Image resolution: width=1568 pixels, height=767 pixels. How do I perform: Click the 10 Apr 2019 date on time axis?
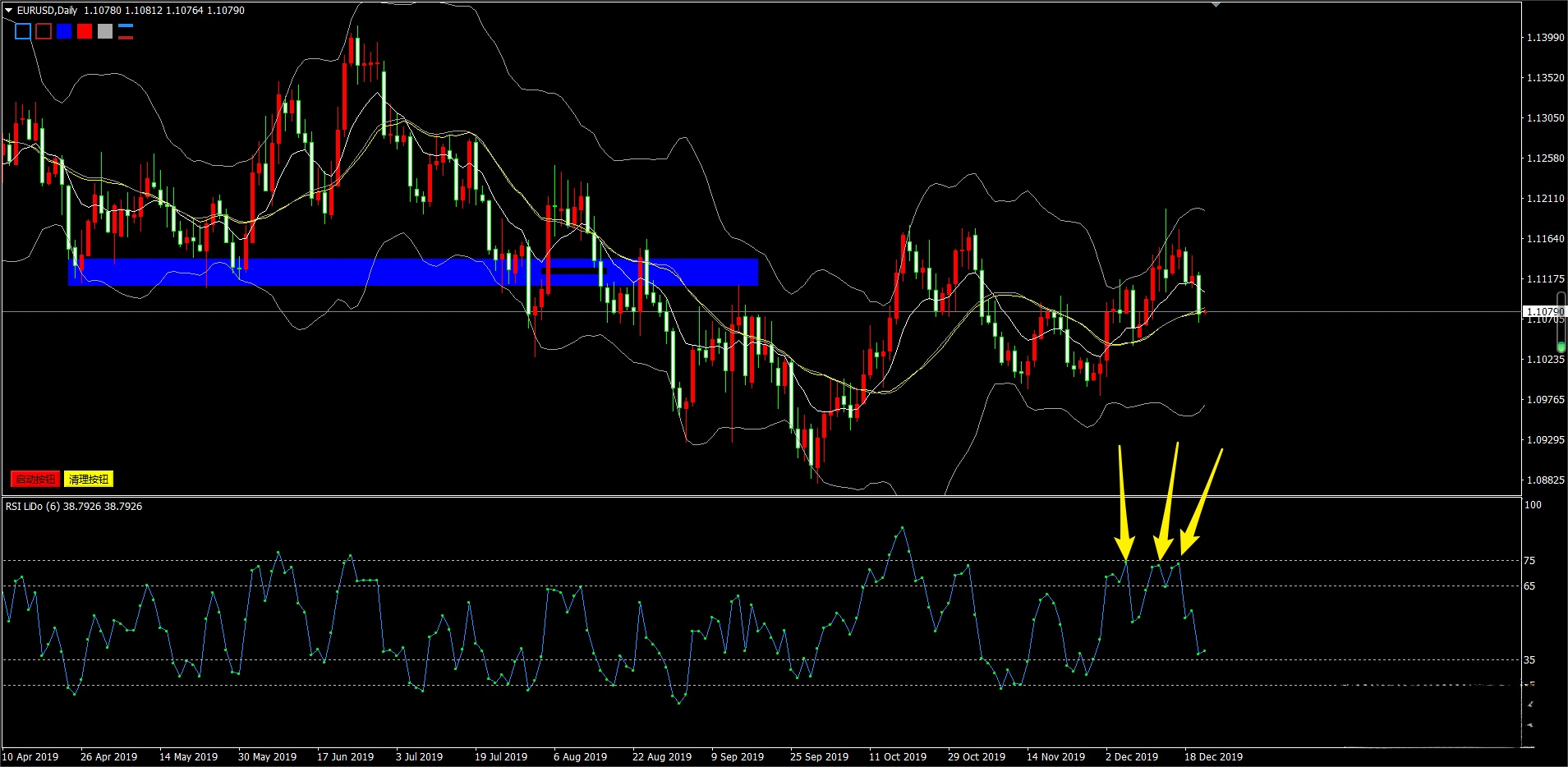click(30, 757)
